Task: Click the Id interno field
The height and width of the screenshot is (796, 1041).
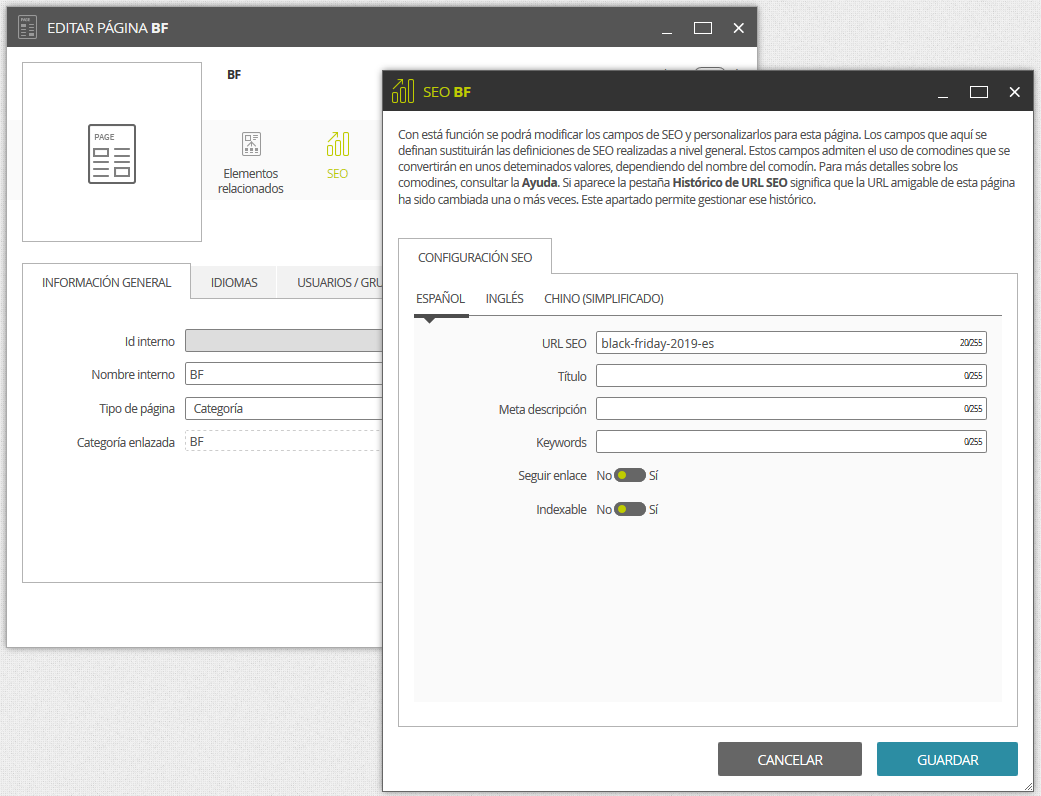Action: point(283,341)
